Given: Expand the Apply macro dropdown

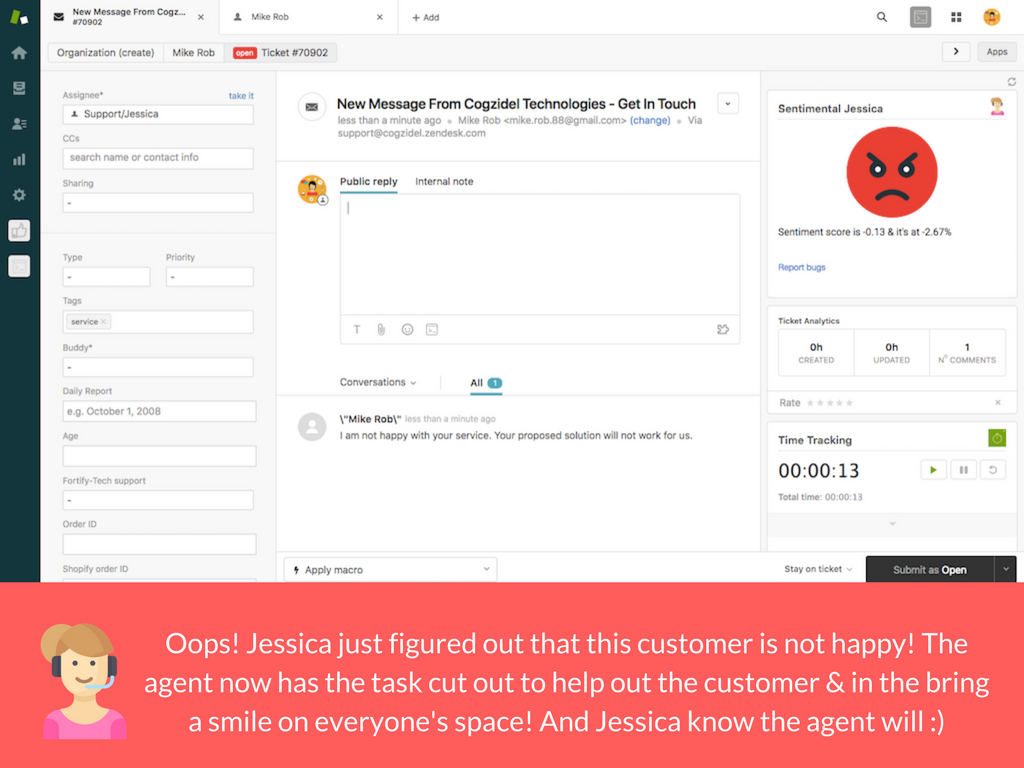Looking at the screenshot, I should [390, 569].
